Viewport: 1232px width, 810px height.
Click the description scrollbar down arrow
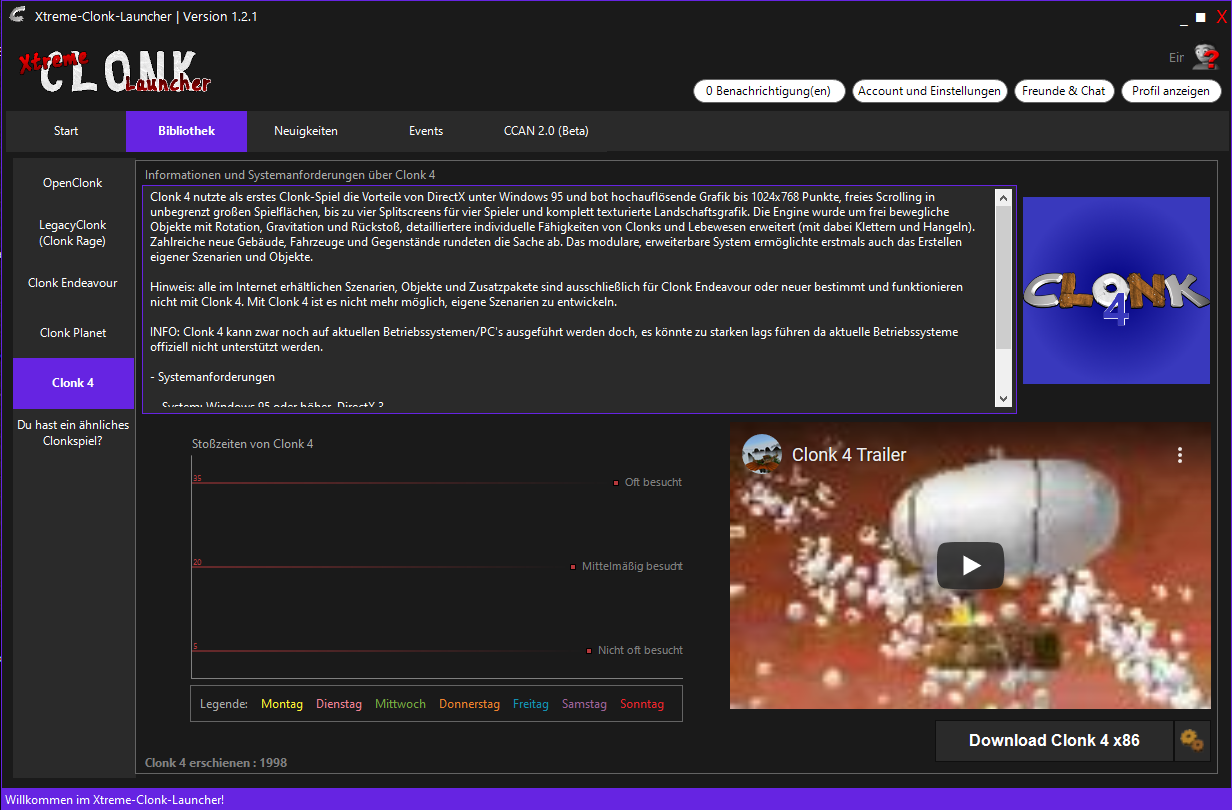(x=1004, y=399)
